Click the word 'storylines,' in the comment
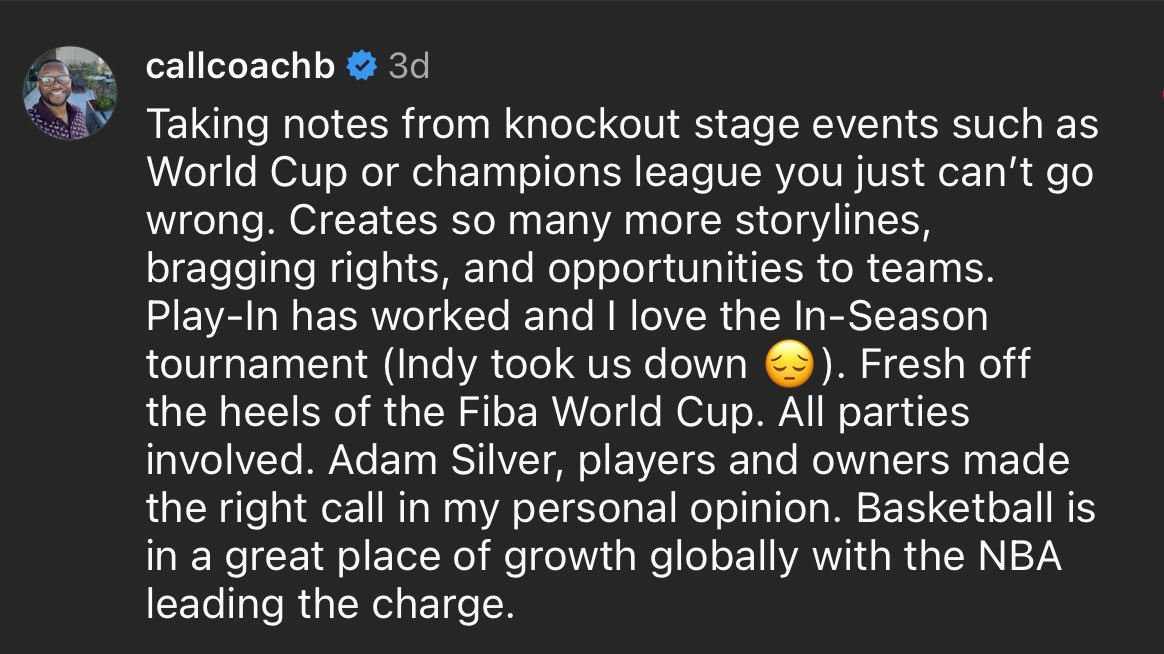Viewport: 1164px width, 654px height. (x=832, y=220)
